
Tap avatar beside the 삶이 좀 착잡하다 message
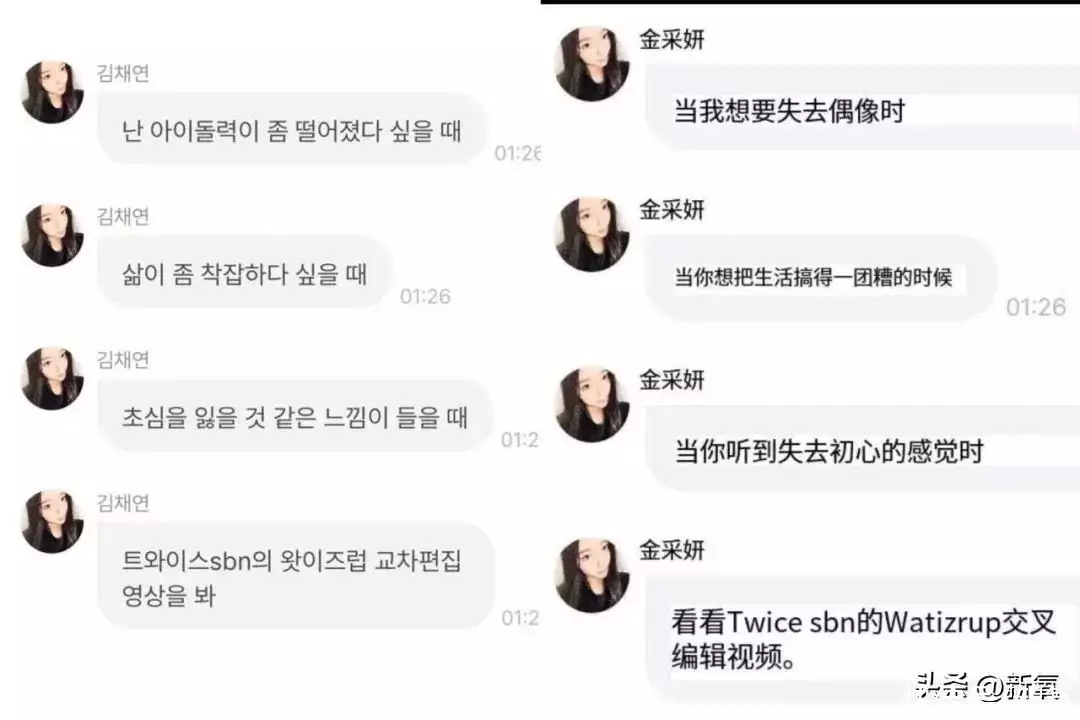(x=53, y=235)
